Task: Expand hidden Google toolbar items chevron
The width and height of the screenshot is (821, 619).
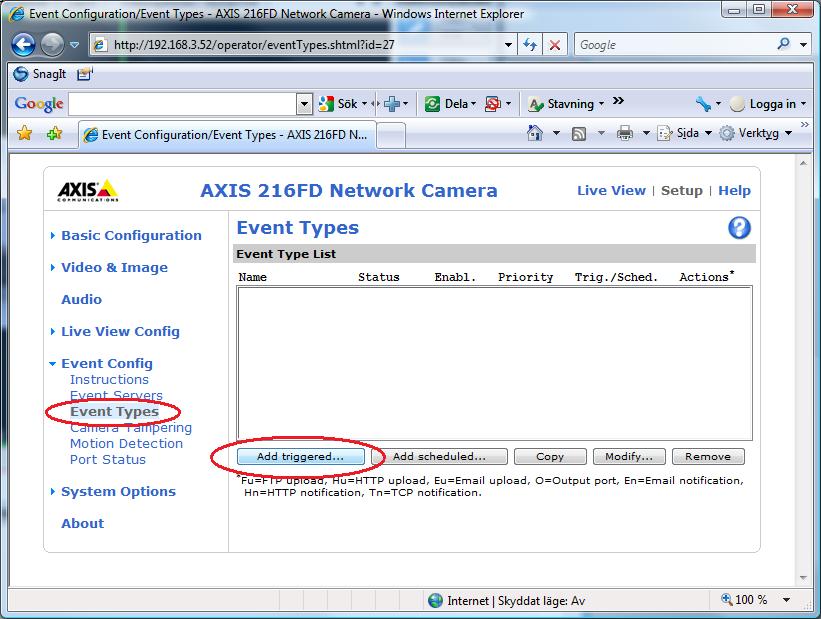Action: [618, 101]
